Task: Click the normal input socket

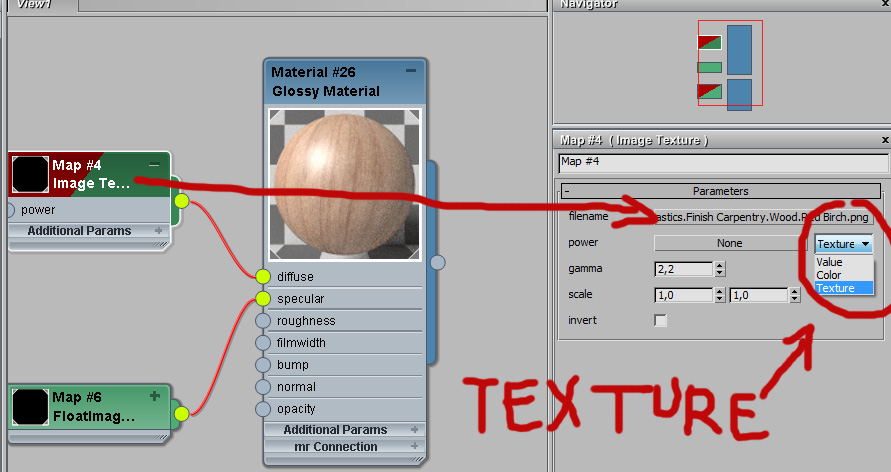Action: point(263,387)
